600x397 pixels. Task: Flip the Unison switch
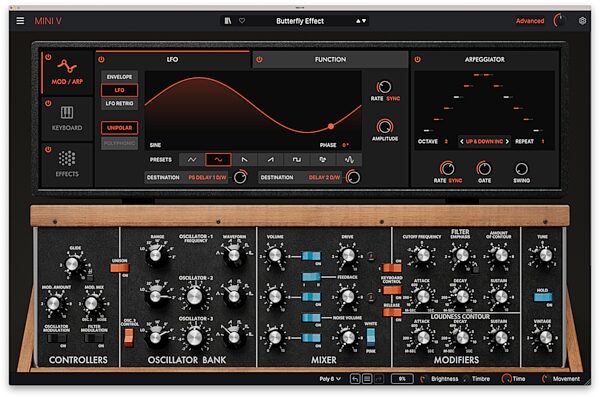119,268
